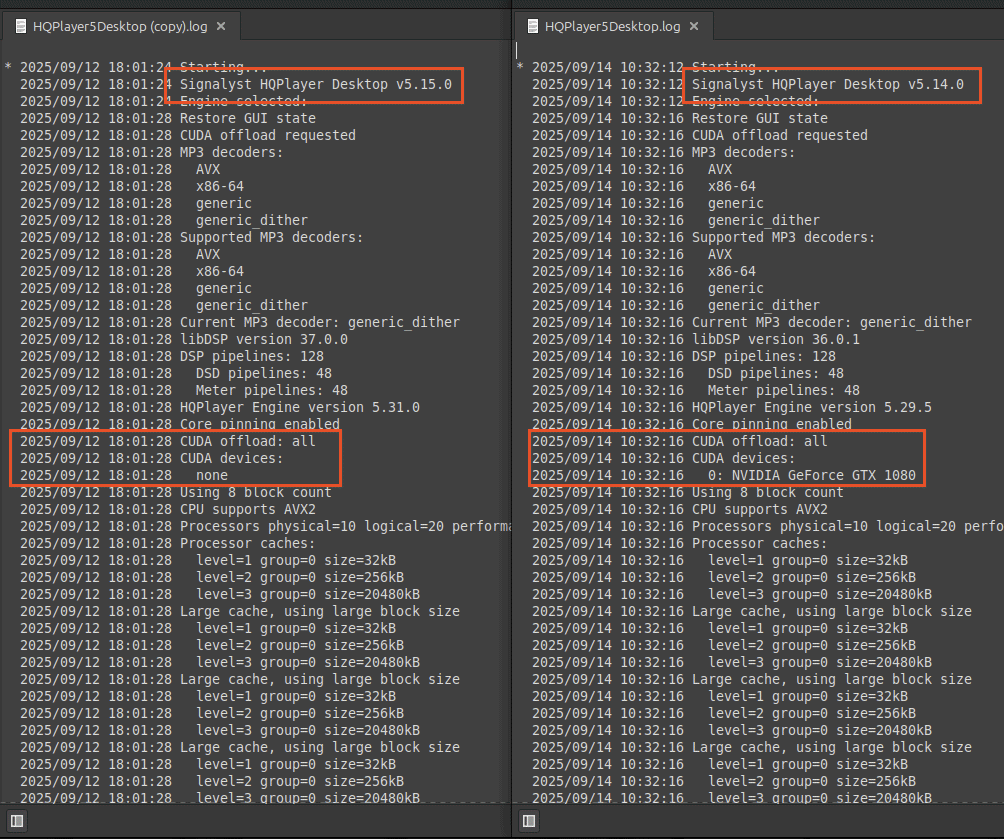The image size is (1004, 839).
Task: Click the 10:32:16 'Supported MP3 decoders:' line
Action: (704, 238)
